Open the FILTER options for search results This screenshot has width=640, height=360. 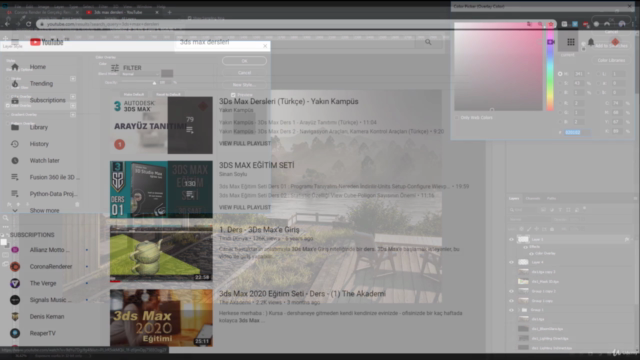[x=126, y=68]
